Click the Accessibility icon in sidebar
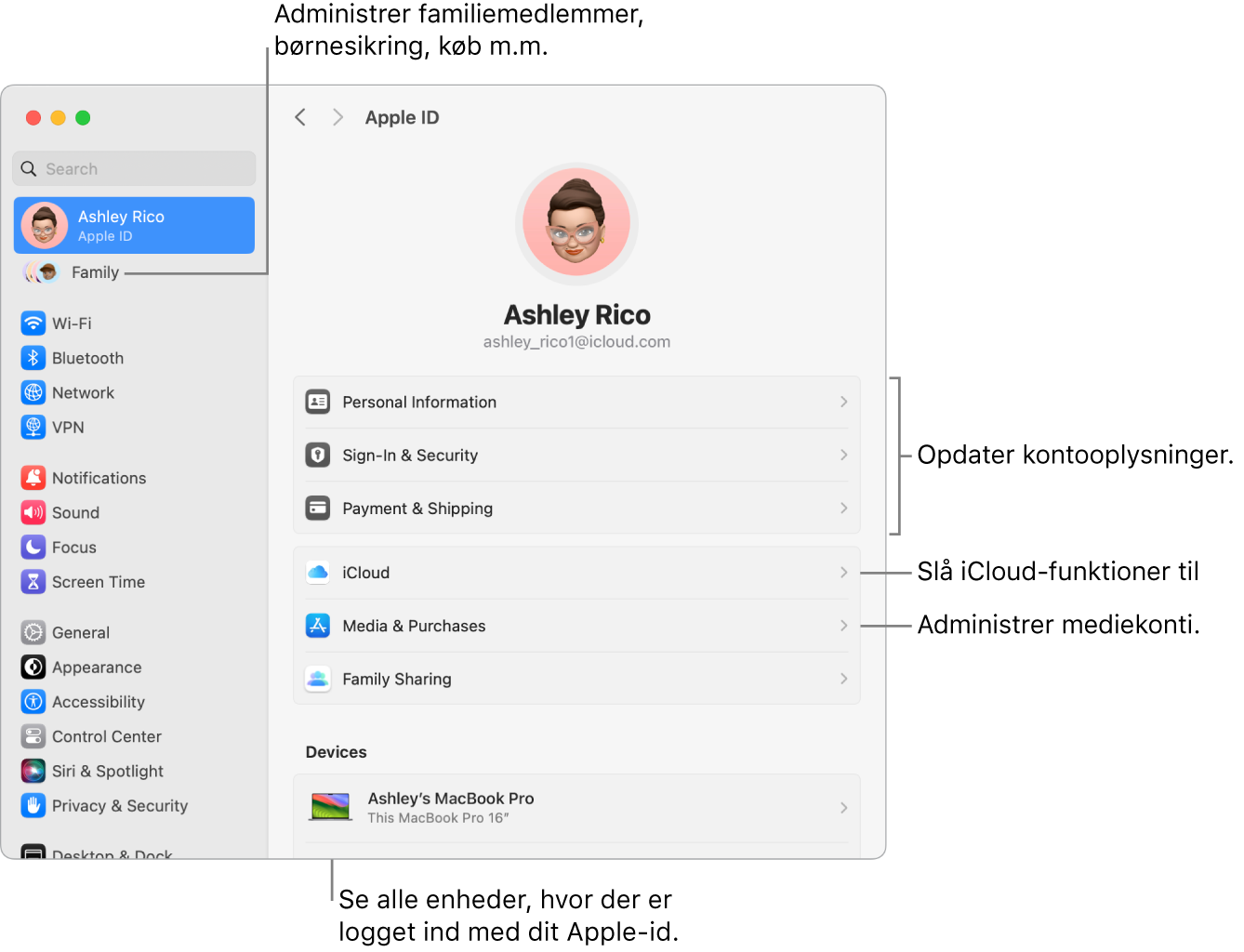 click(x=33, y=702)
